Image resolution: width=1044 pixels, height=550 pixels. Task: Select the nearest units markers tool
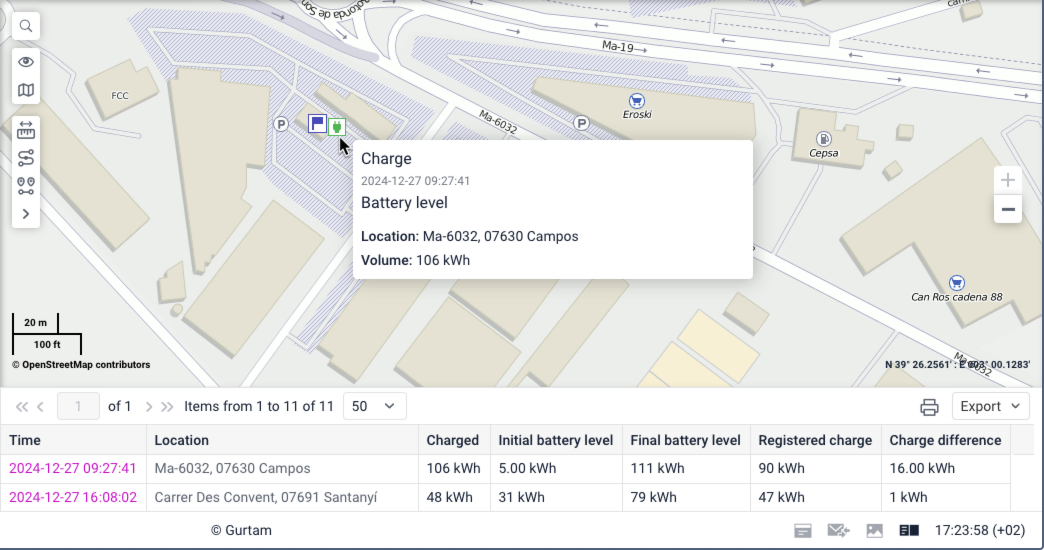click(x=26, y=185)
